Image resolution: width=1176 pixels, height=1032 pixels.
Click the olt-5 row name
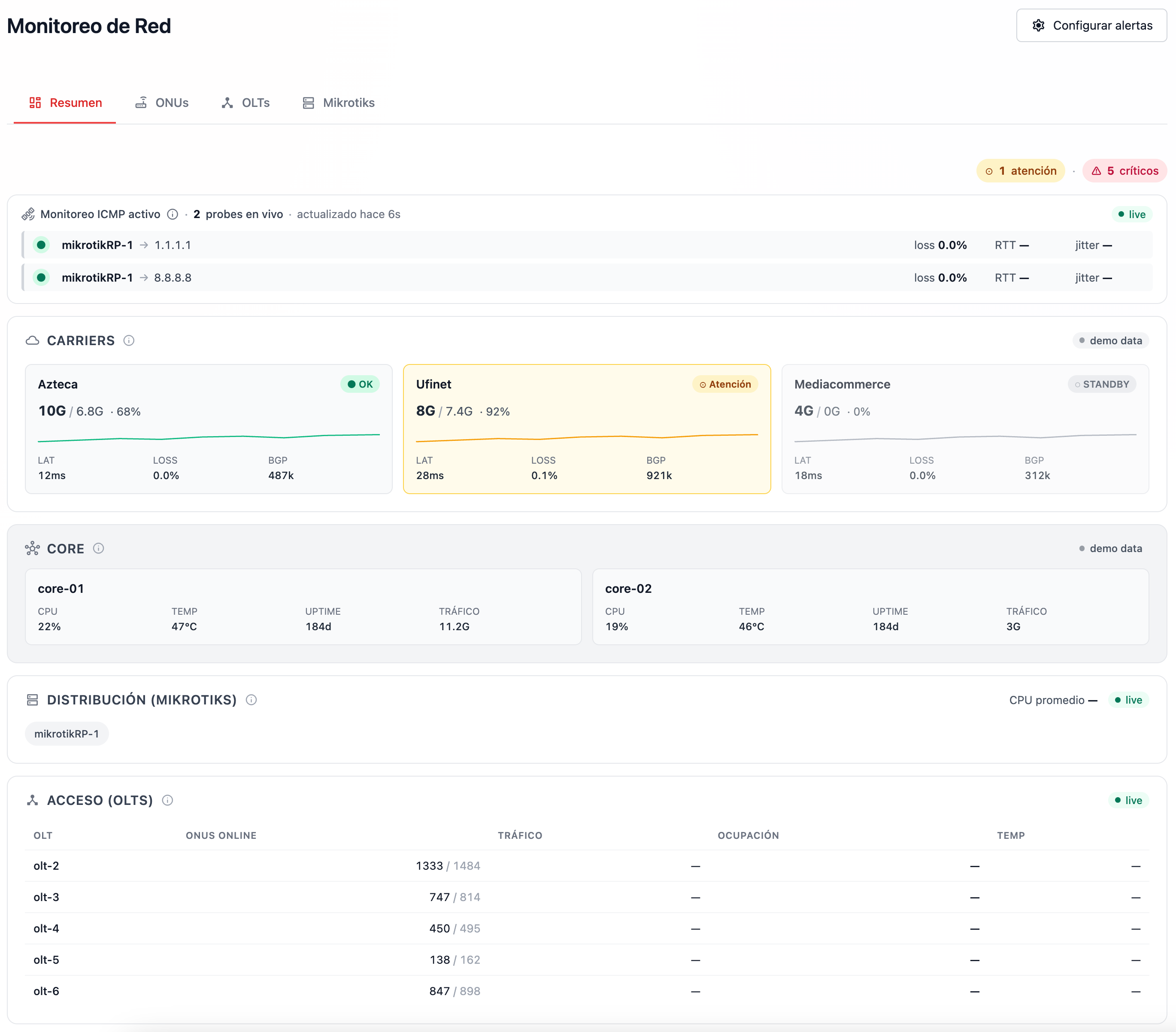coord(46,959)
